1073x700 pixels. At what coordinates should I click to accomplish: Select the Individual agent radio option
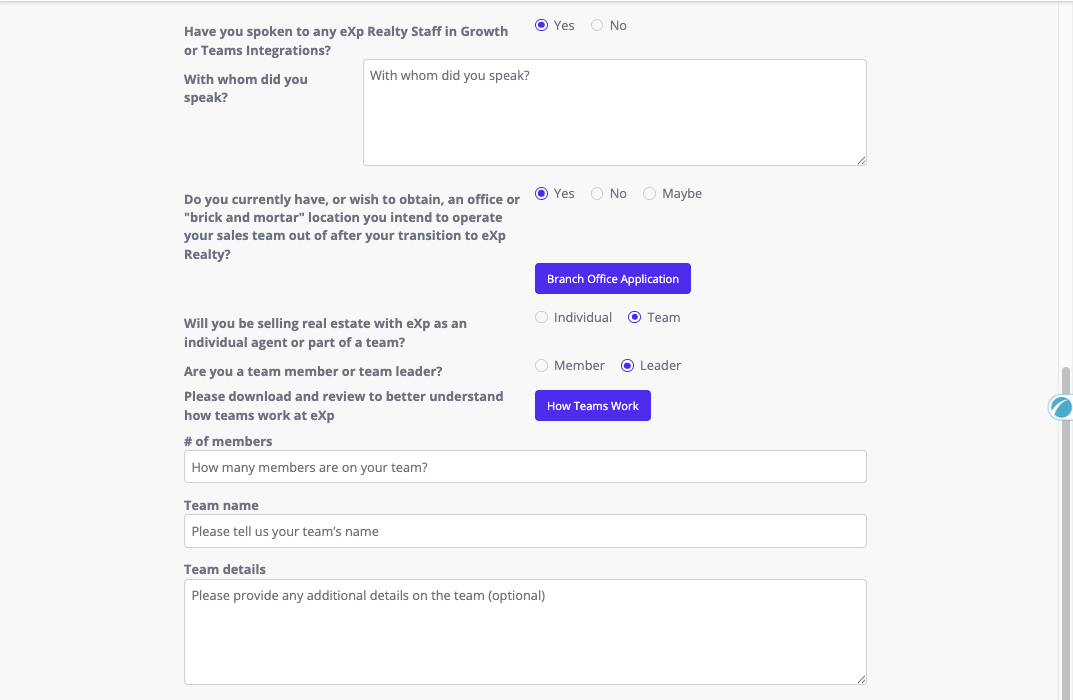(542, 317)
